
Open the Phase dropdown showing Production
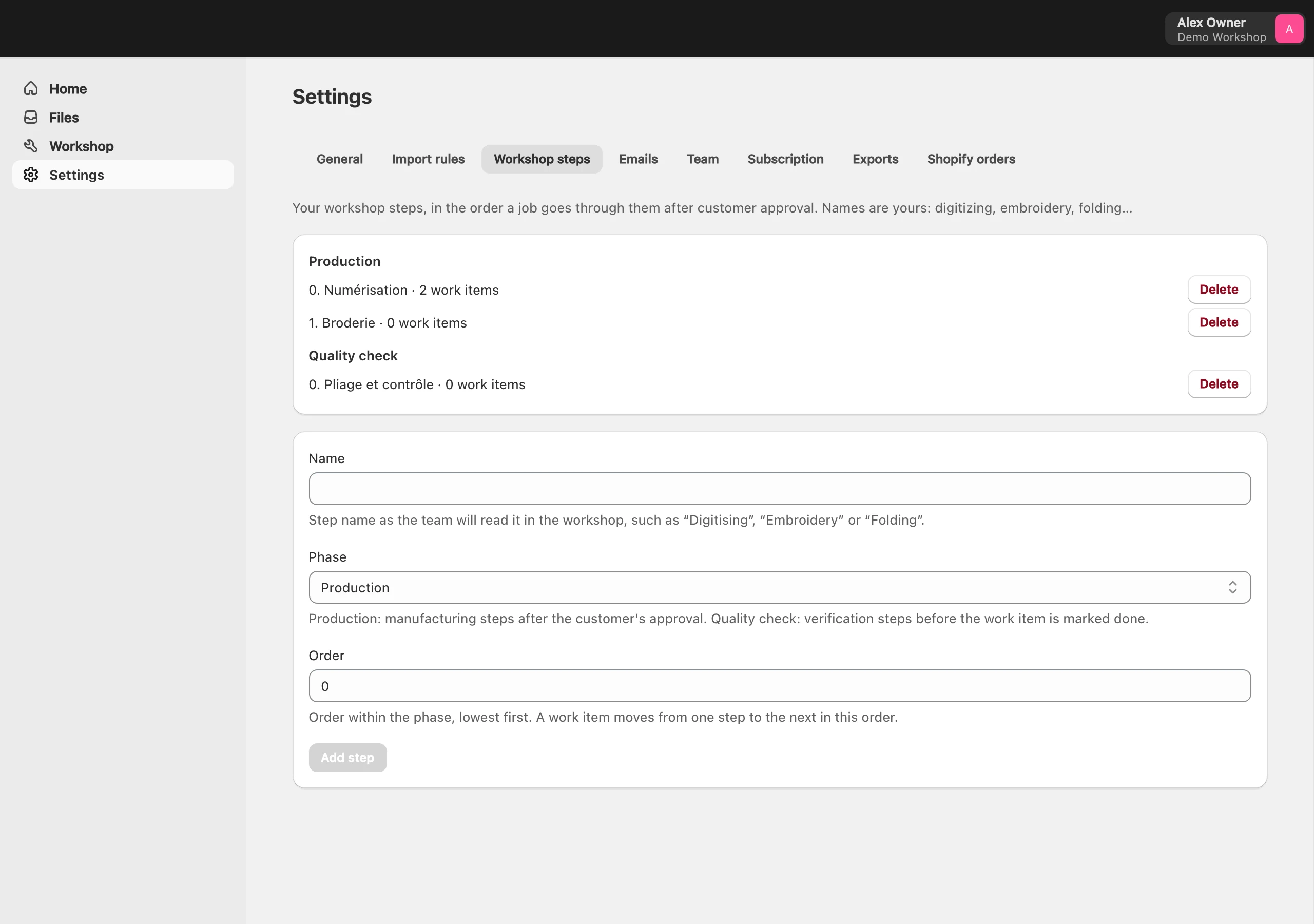pyautogui.click(x=780, y=587)
